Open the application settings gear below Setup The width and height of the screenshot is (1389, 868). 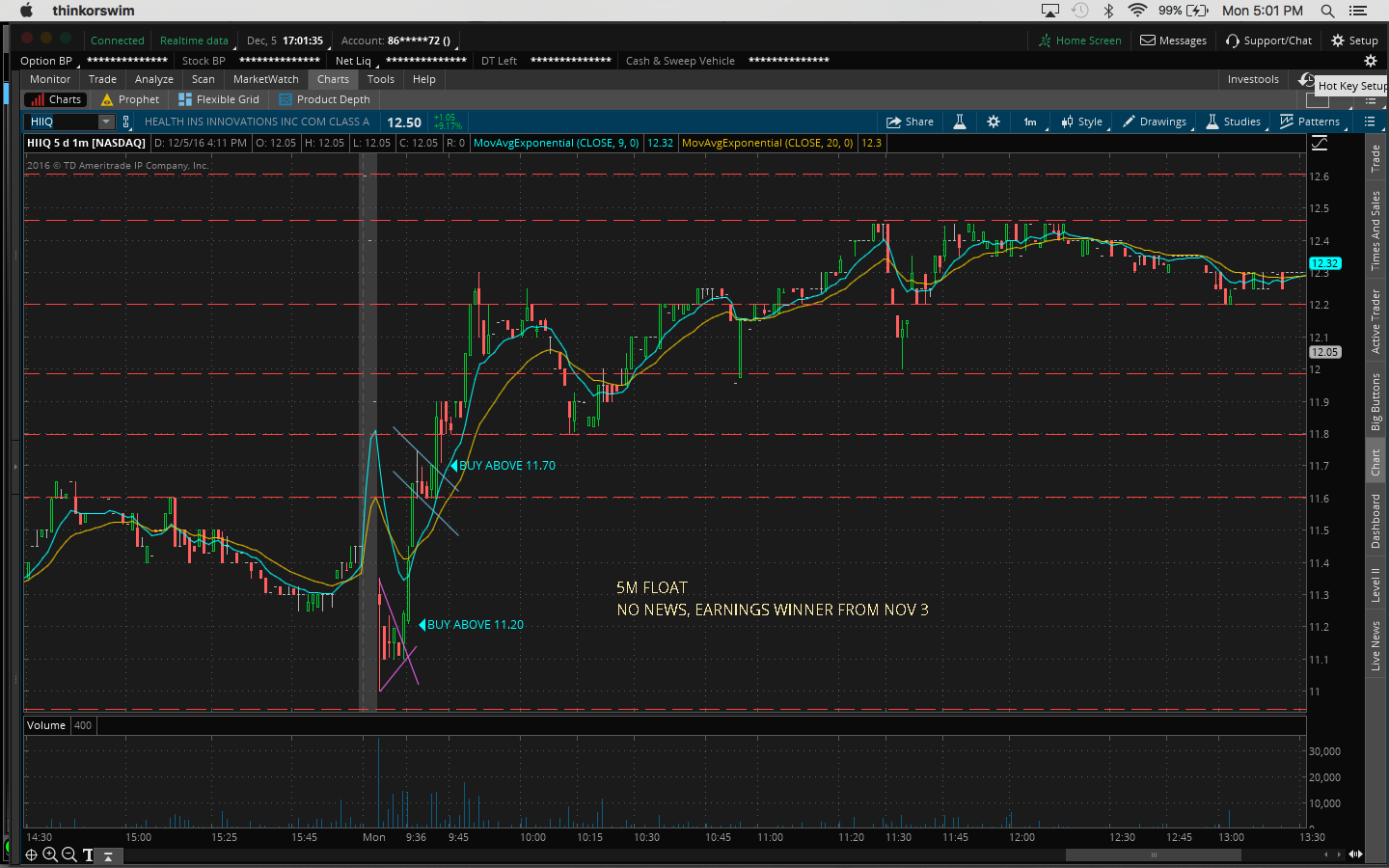coord(1370,61)
